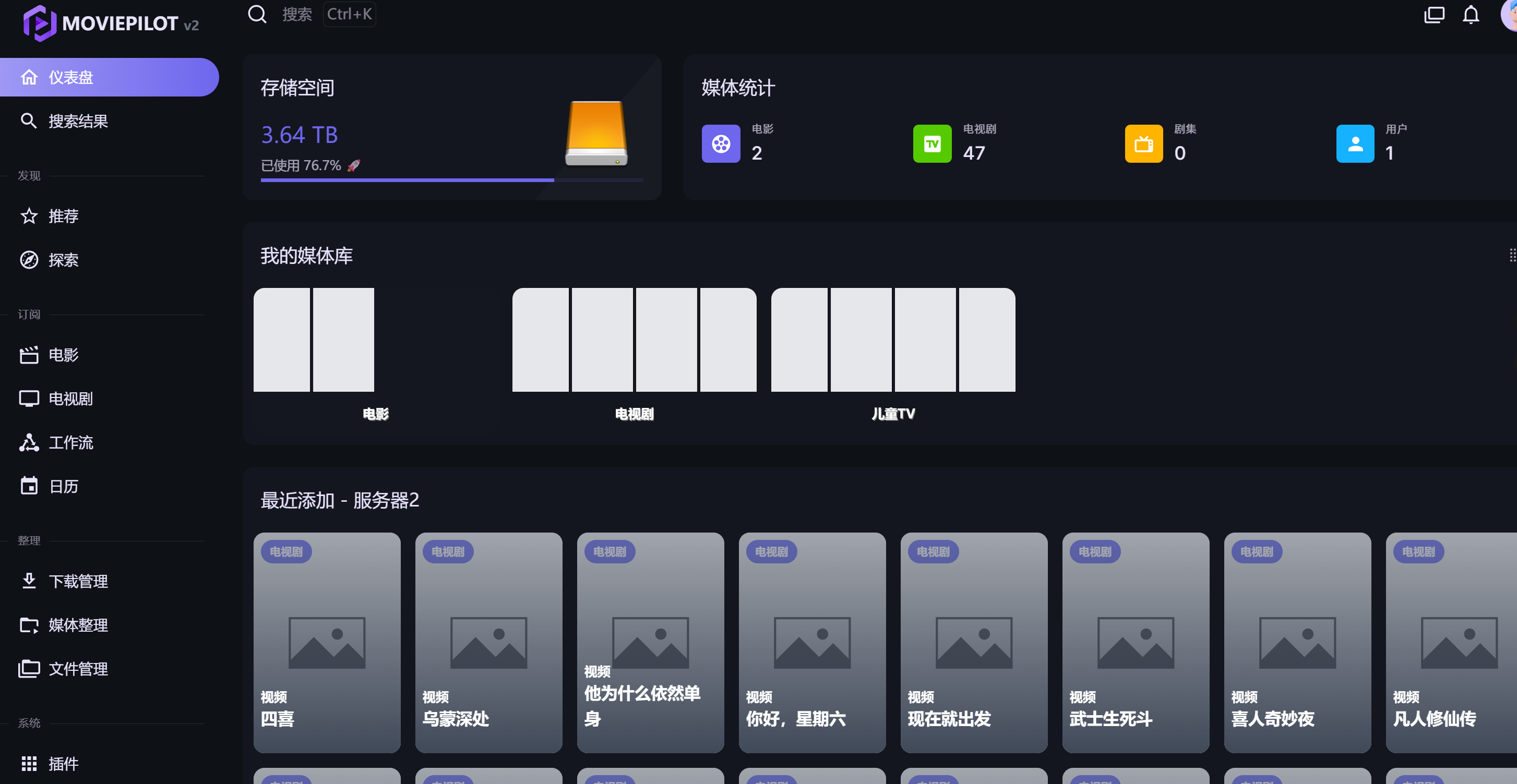Image resolution: width=1517 pixels, height=784 pixels.
Task: Go to Recommendations in sidebar
Action: (x=63, y=216)
